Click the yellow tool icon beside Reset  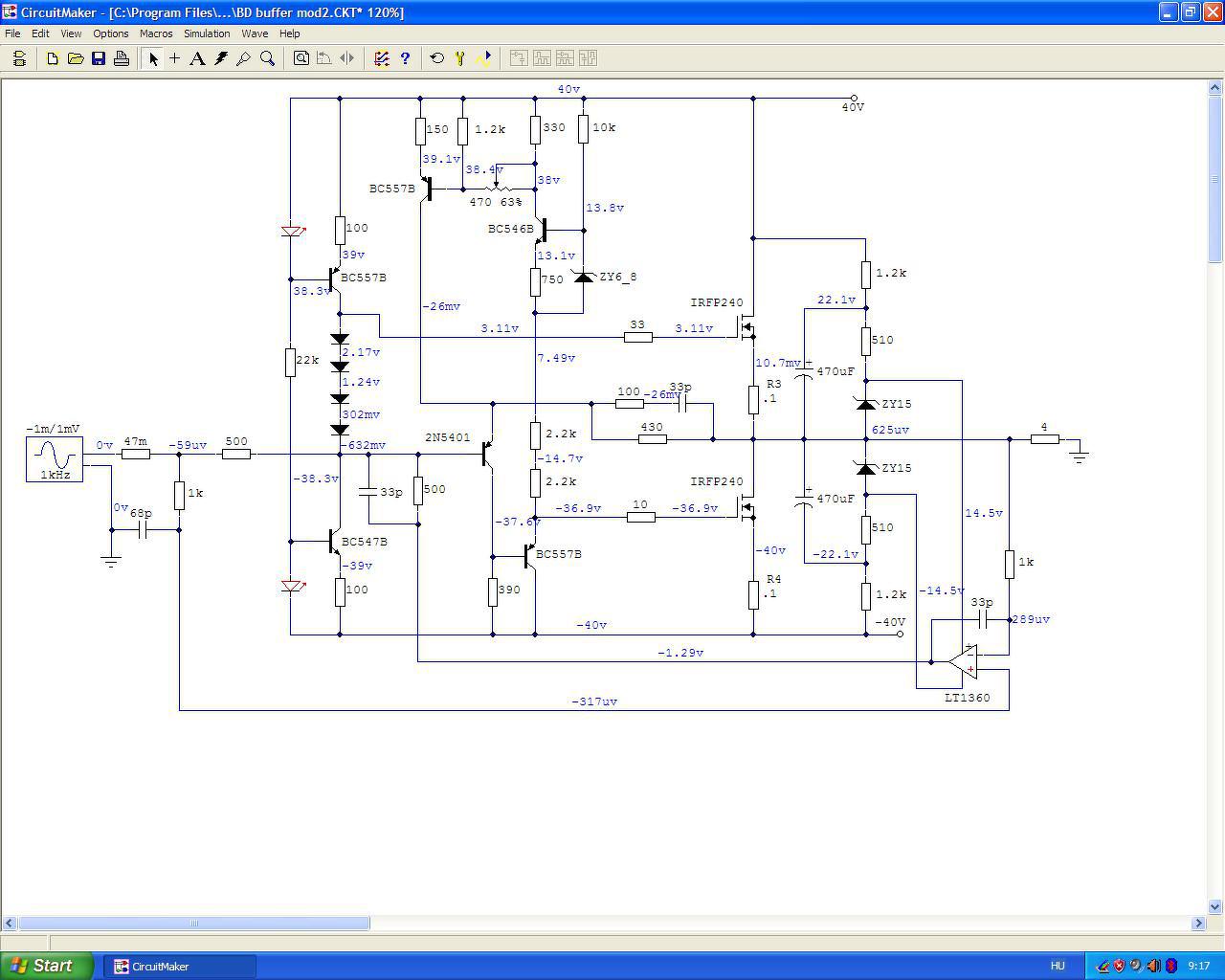460,58
